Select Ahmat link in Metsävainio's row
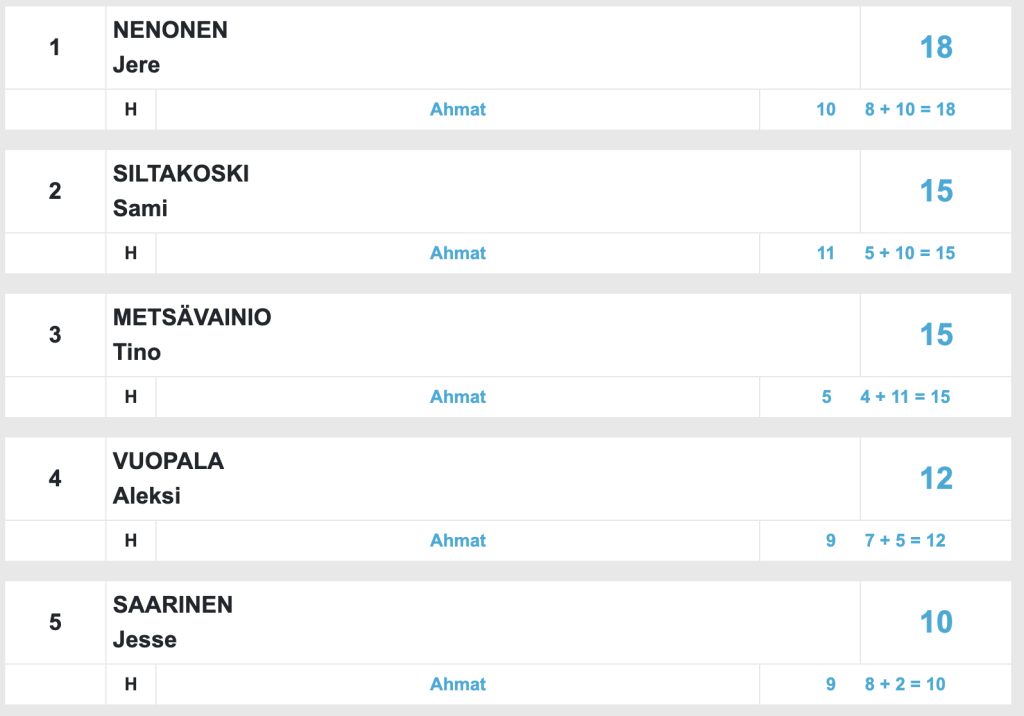 [x=457, y=397]
